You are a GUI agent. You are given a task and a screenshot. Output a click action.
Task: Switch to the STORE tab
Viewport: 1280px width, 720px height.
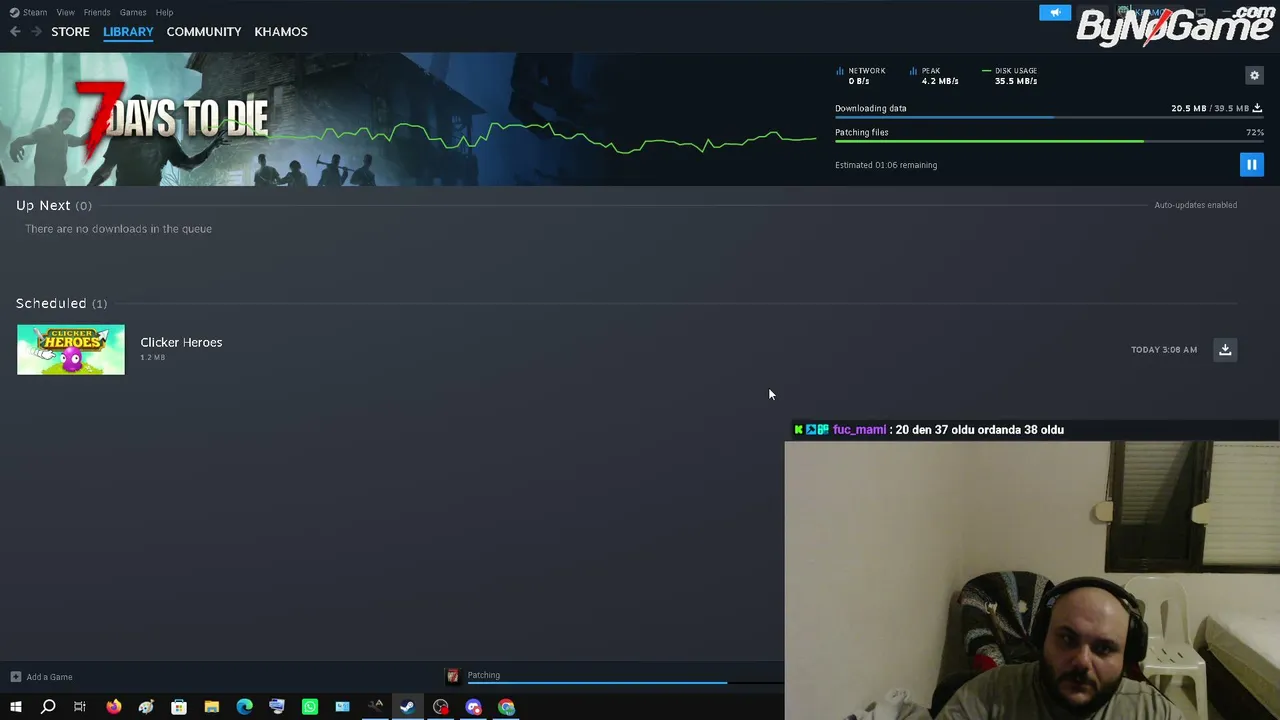click(x=70, y=32)
